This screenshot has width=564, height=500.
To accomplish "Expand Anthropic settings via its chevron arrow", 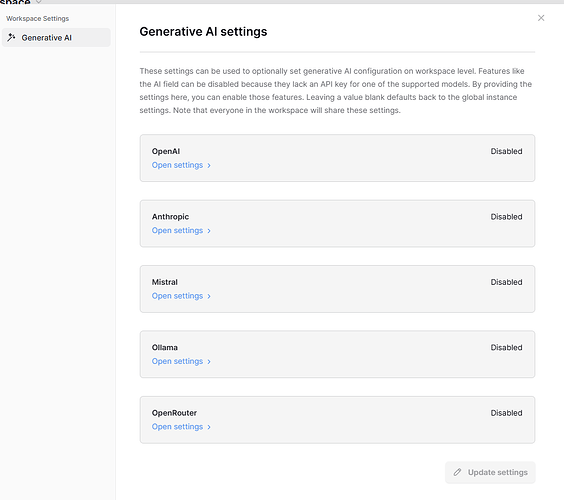I will 209,231.
